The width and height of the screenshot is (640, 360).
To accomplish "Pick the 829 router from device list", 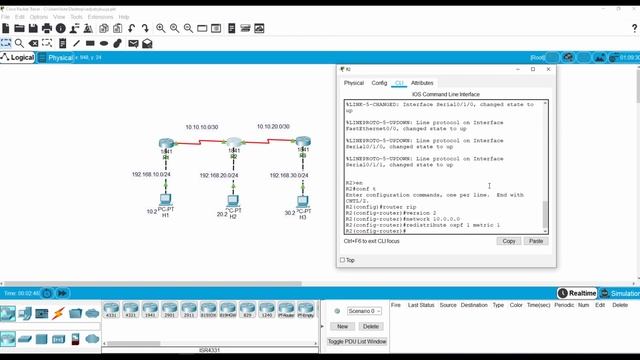I will pyautogui.click(x=247, y=310).
